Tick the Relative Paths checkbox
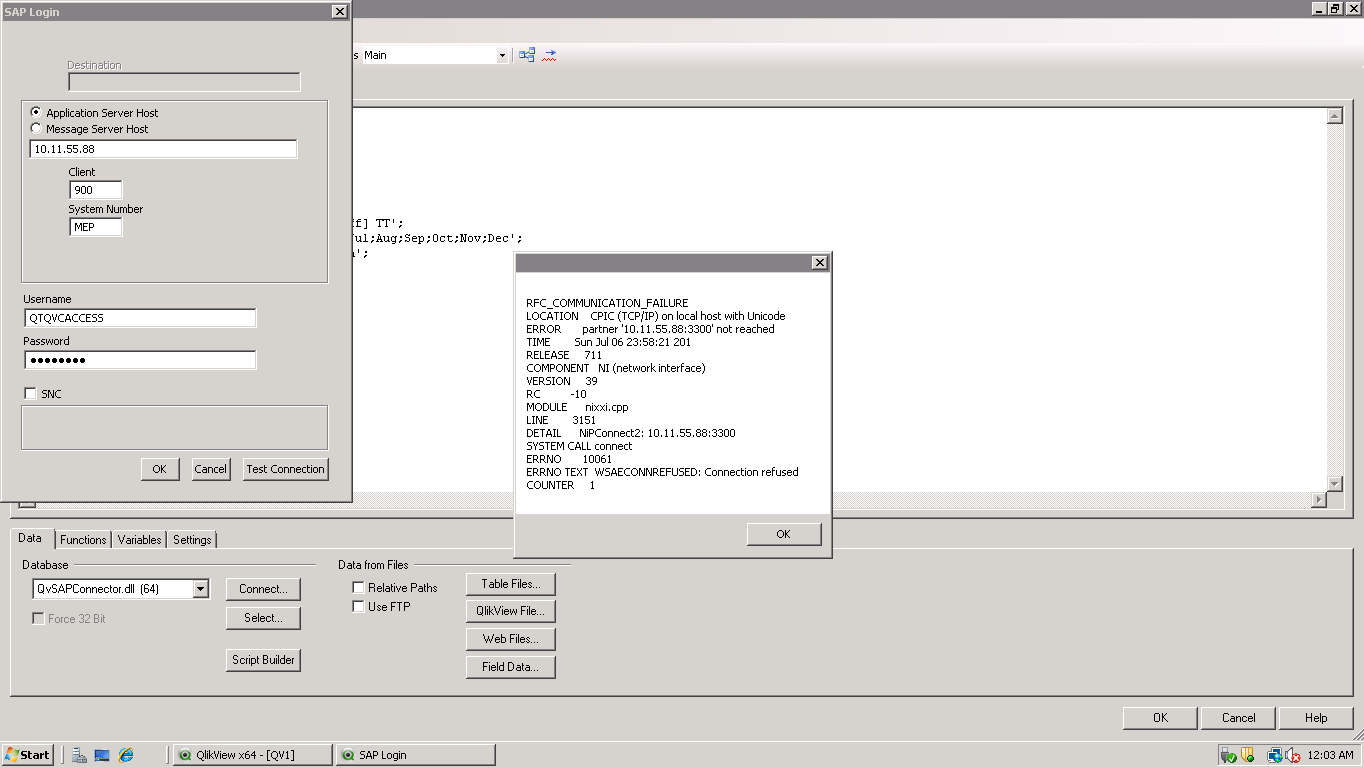Image resolution: width=1364 pixels, height=768 pixels. tap(358, 588)
